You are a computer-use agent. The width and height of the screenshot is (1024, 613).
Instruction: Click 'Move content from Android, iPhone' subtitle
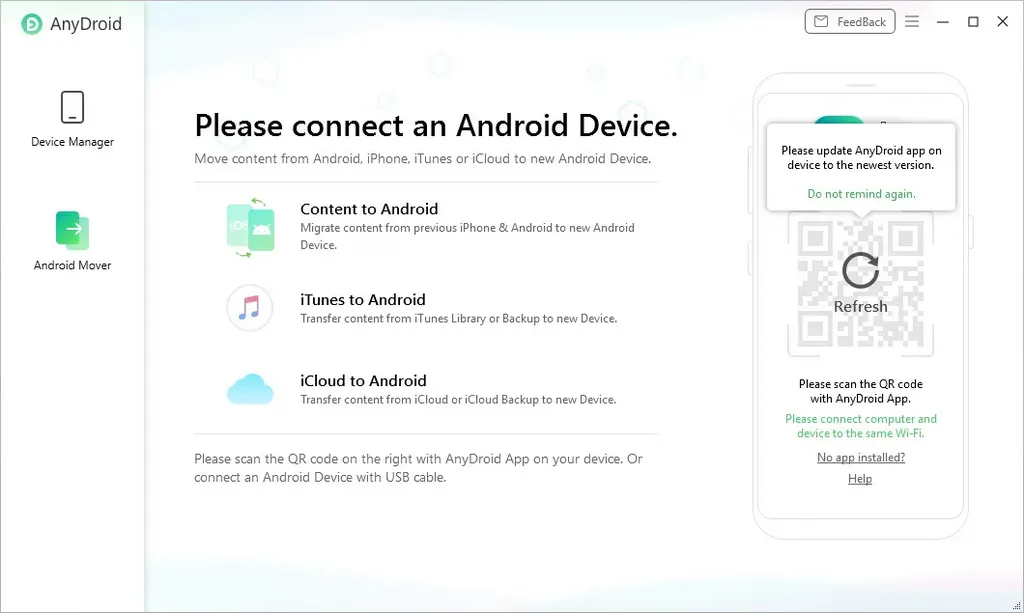click(423, 159)
